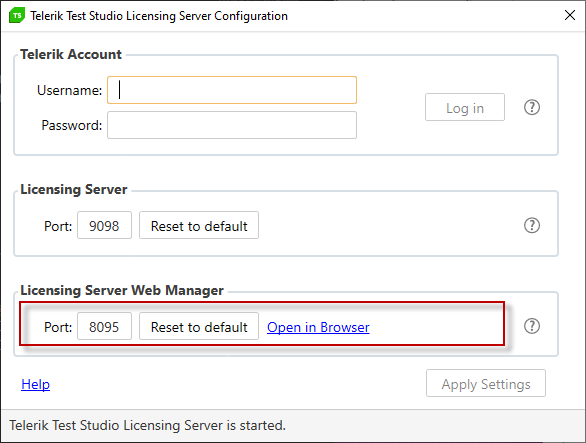This screenshot has height=443, width=586.
Task: Reset Licensing Server port to default
Action: [x=199, y=225]
